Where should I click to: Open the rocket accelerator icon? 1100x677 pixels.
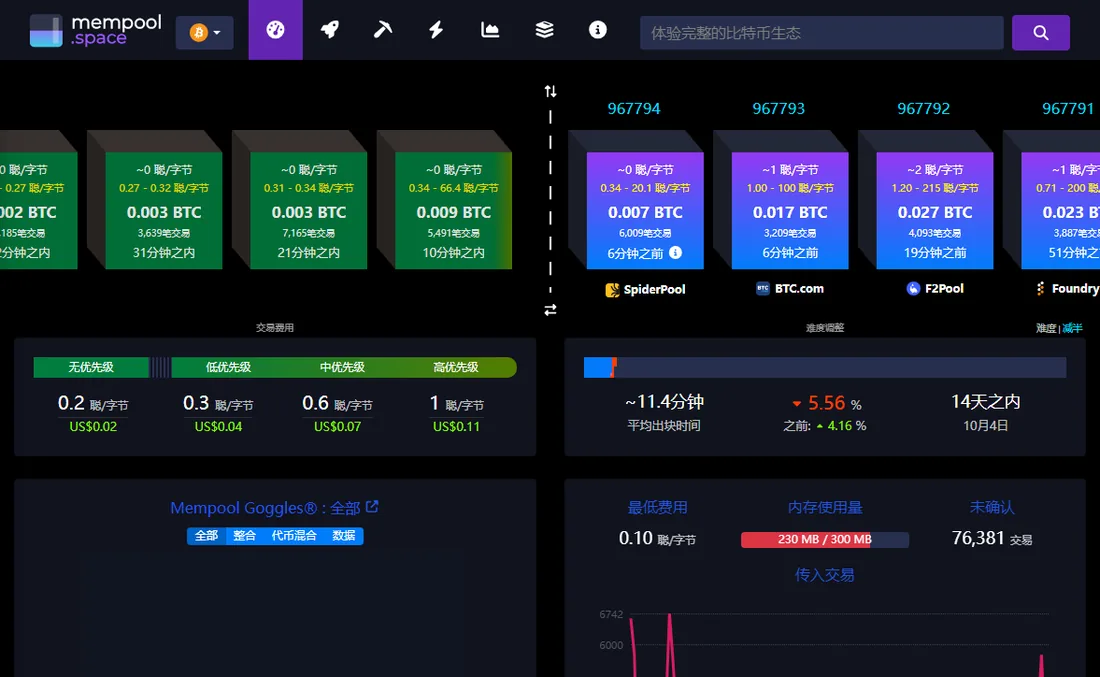329,29
